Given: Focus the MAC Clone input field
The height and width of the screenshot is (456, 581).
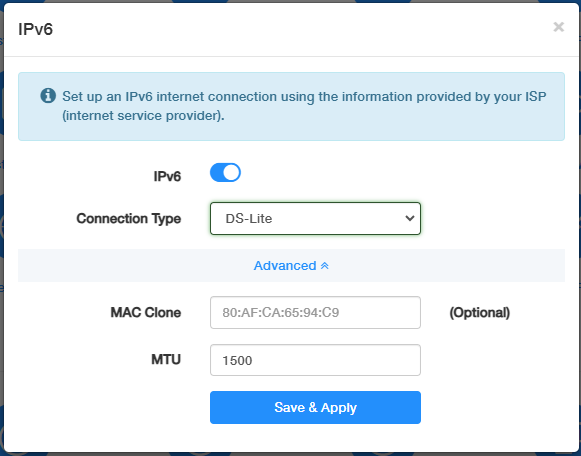Looking at the screenshot, I should click(315, 313).
